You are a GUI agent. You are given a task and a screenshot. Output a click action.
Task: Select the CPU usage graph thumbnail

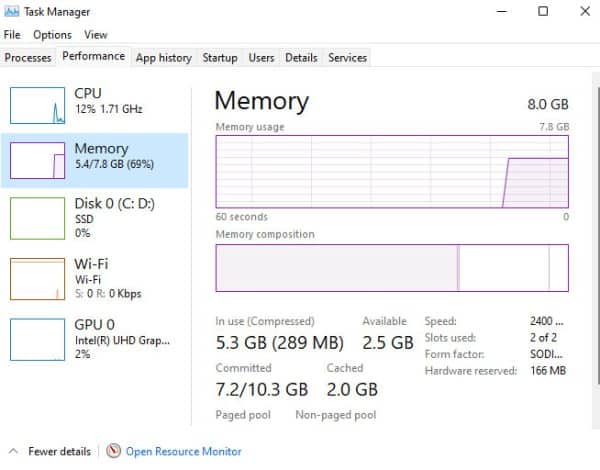[38, 104]
